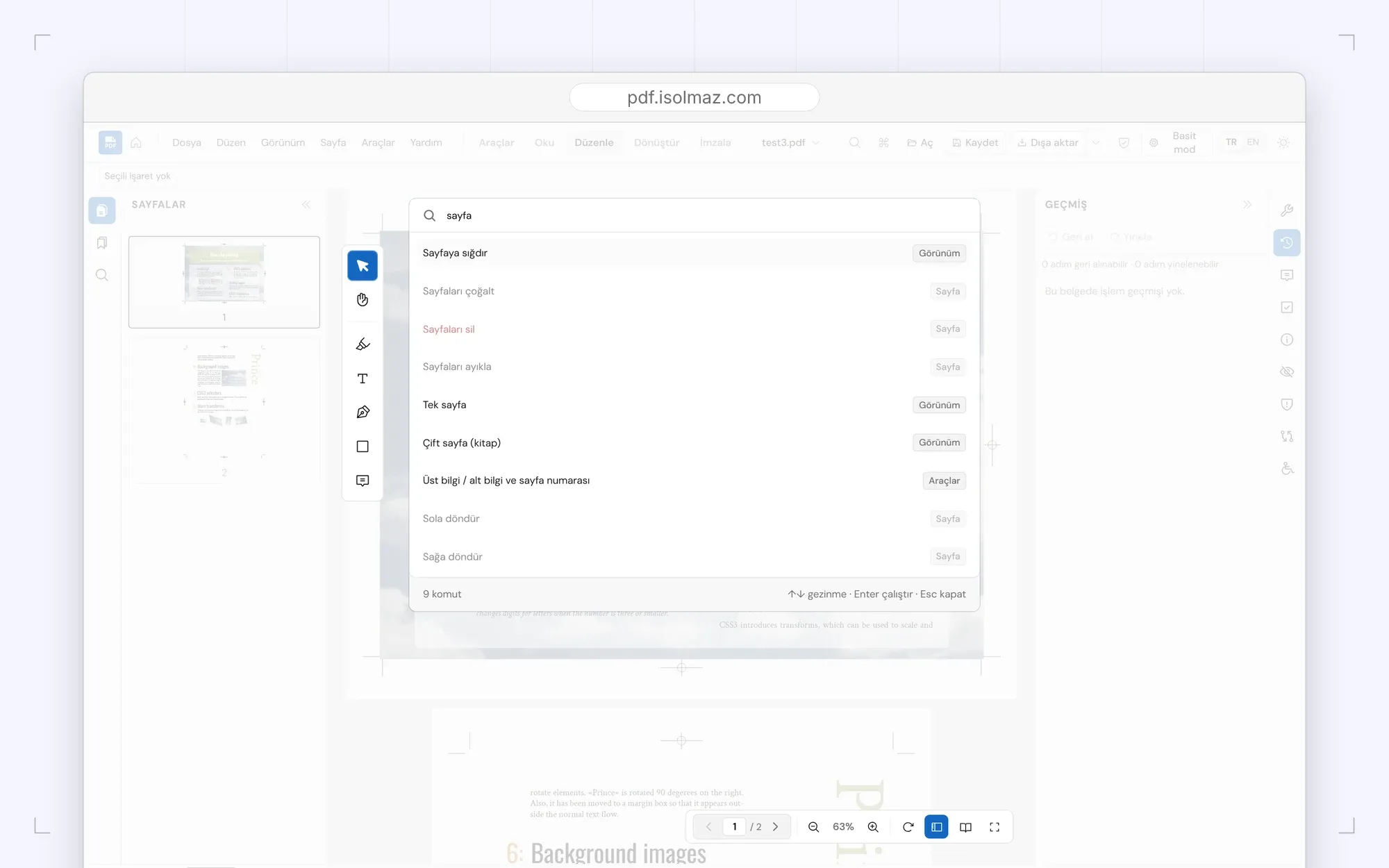Toggle fullscreen mode
Image resolution: width=1389 pixels, height=868 pixels.
point(995,827)
